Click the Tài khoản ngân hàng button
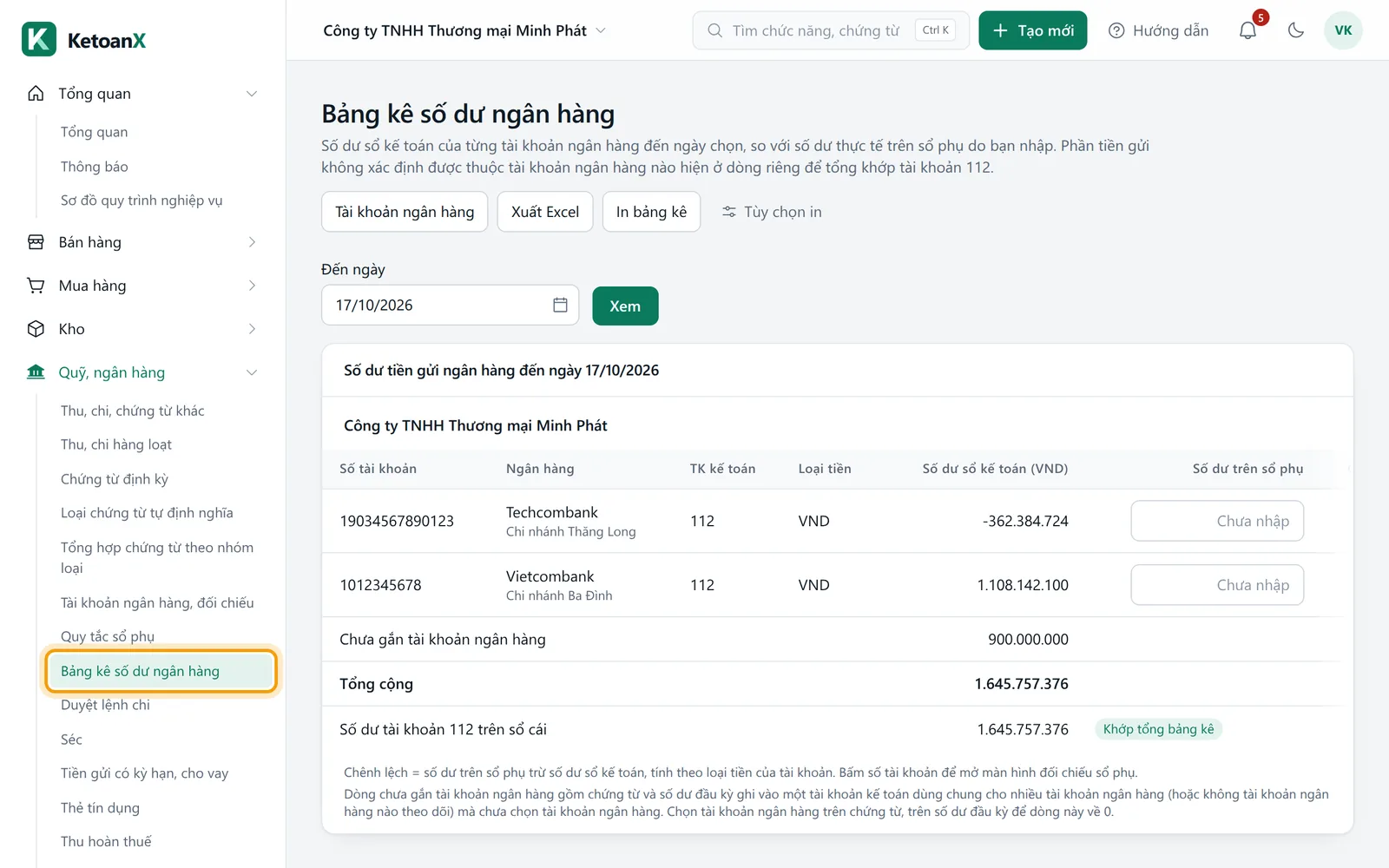 pyautogui.click(x=405, y=212)
